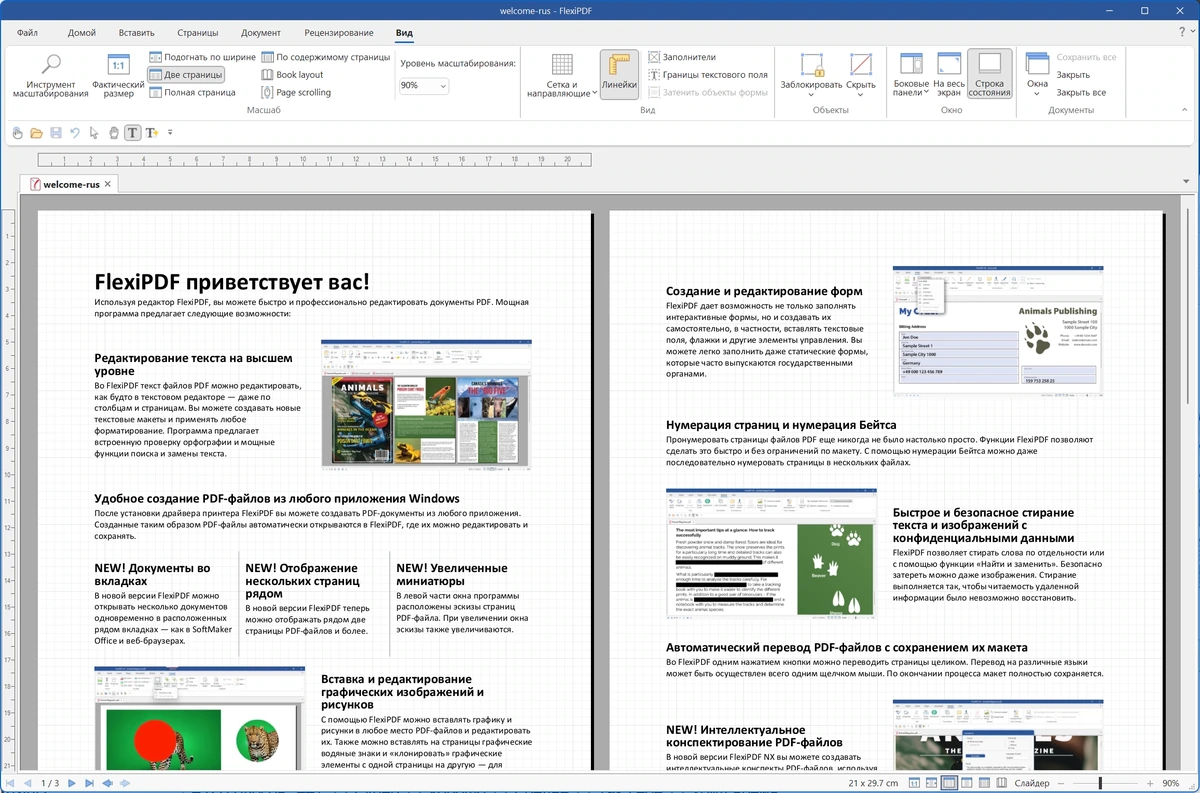Image resolution: width=1200 pixels, height=793 pixels.
Task: Toggle the Линейки rulers button
Action: tap(619, 76)
